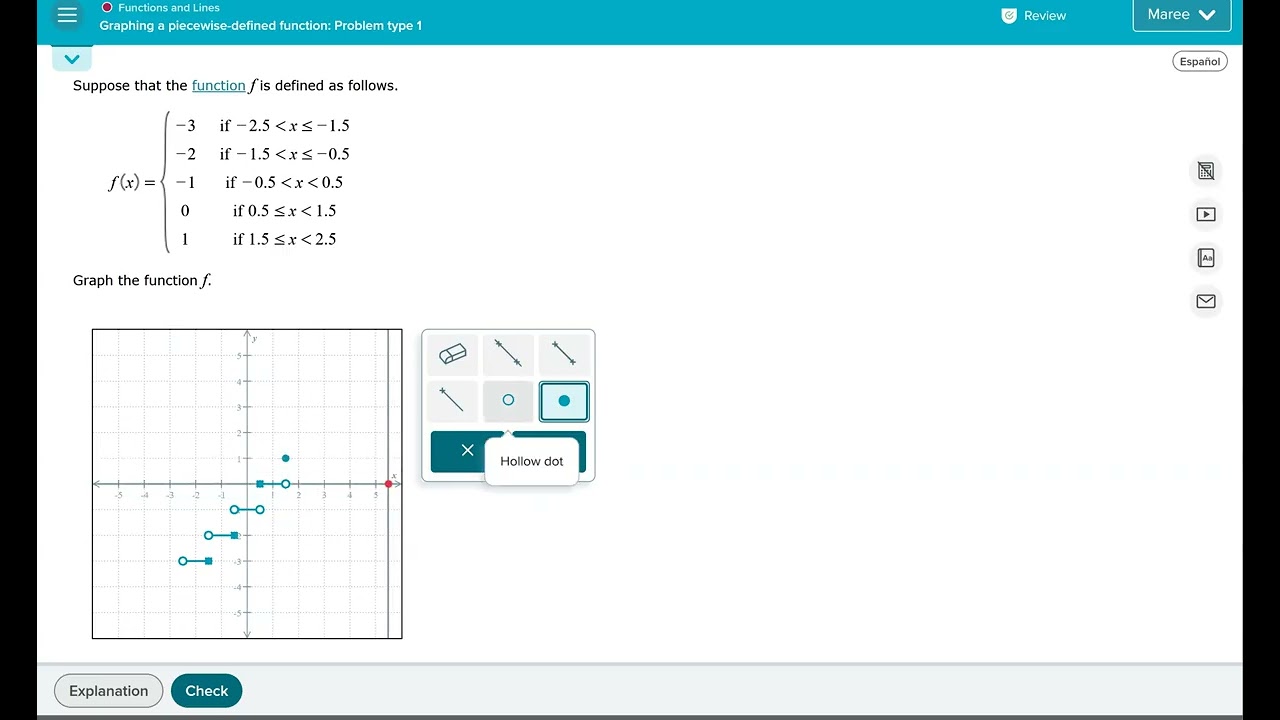Viewport: 1280px width, 720px height.
Task: Open the Maree user dropdown
Action: tap(1182, 15)
